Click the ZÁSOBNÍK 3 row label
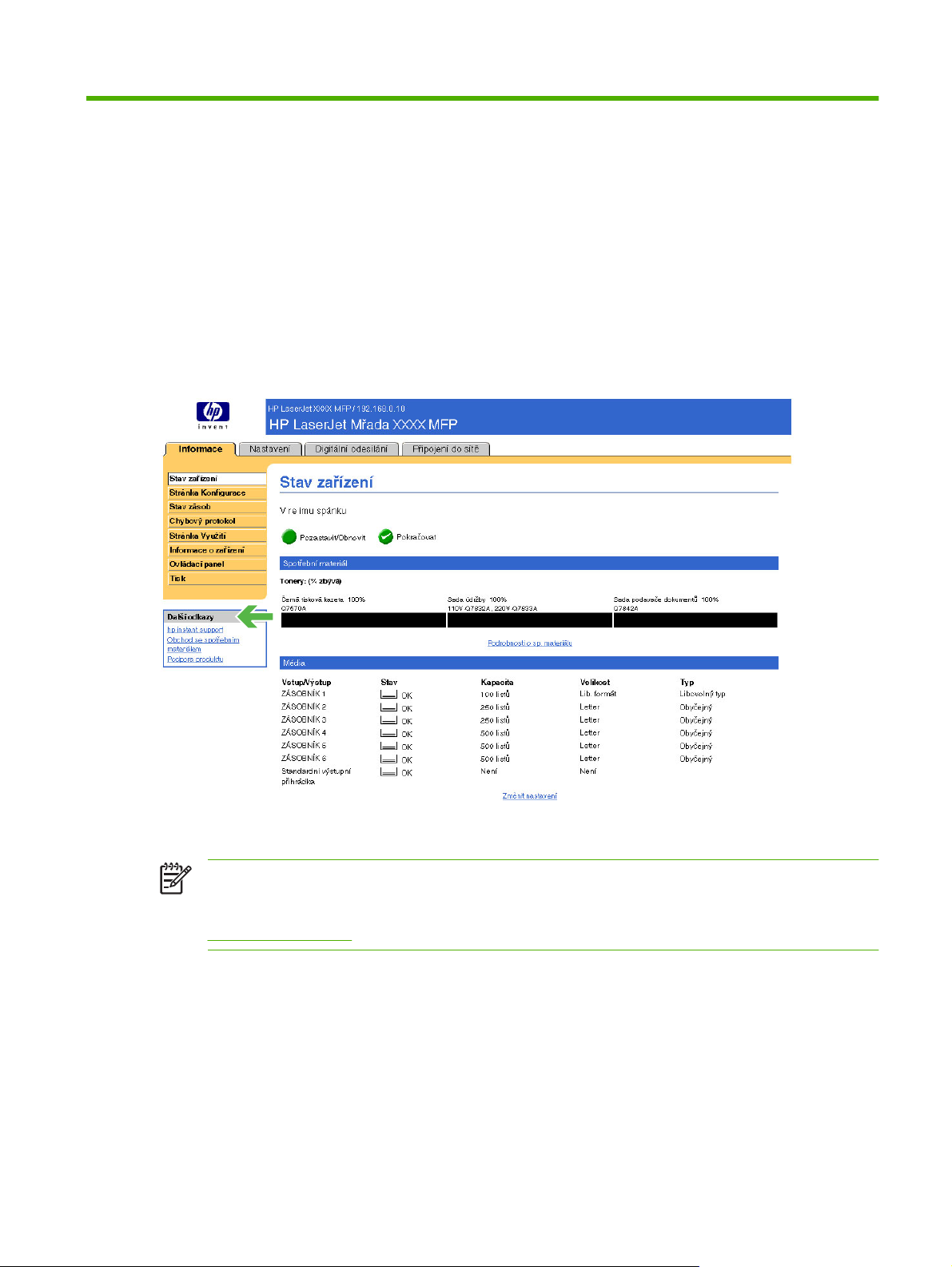 coord(304,719)
